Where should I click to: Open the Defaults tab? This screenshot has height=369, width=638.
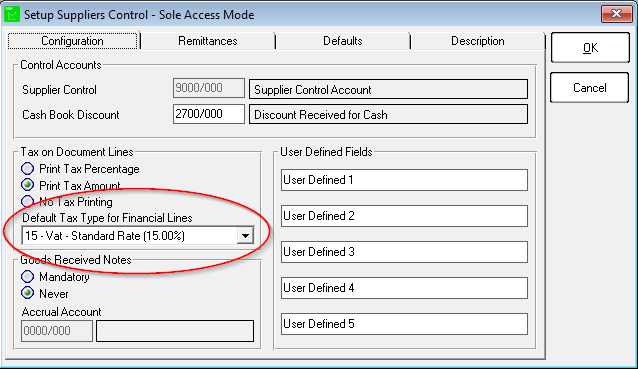tap(343, 41)
